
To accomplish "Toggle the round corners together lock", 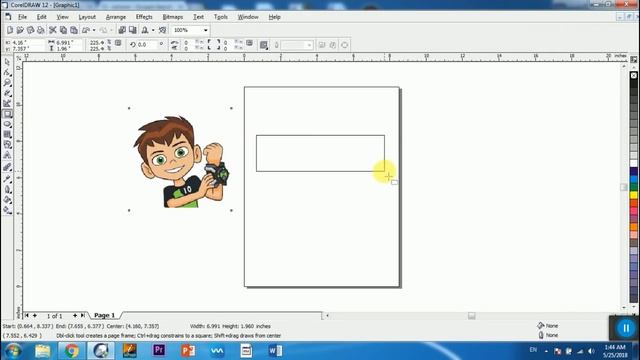I will click(249, 43).
